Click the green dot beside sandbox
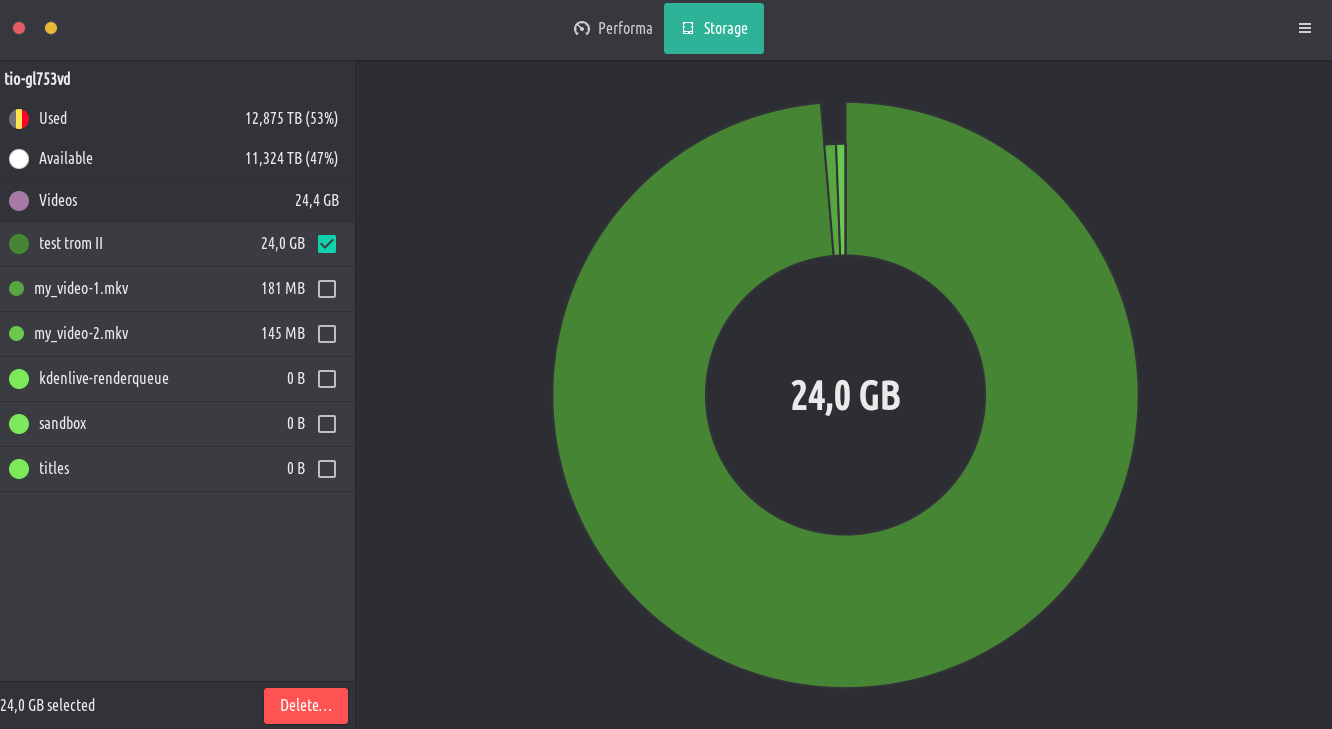The height and width of the screenshot is (729, 1332). coord(19,424)
